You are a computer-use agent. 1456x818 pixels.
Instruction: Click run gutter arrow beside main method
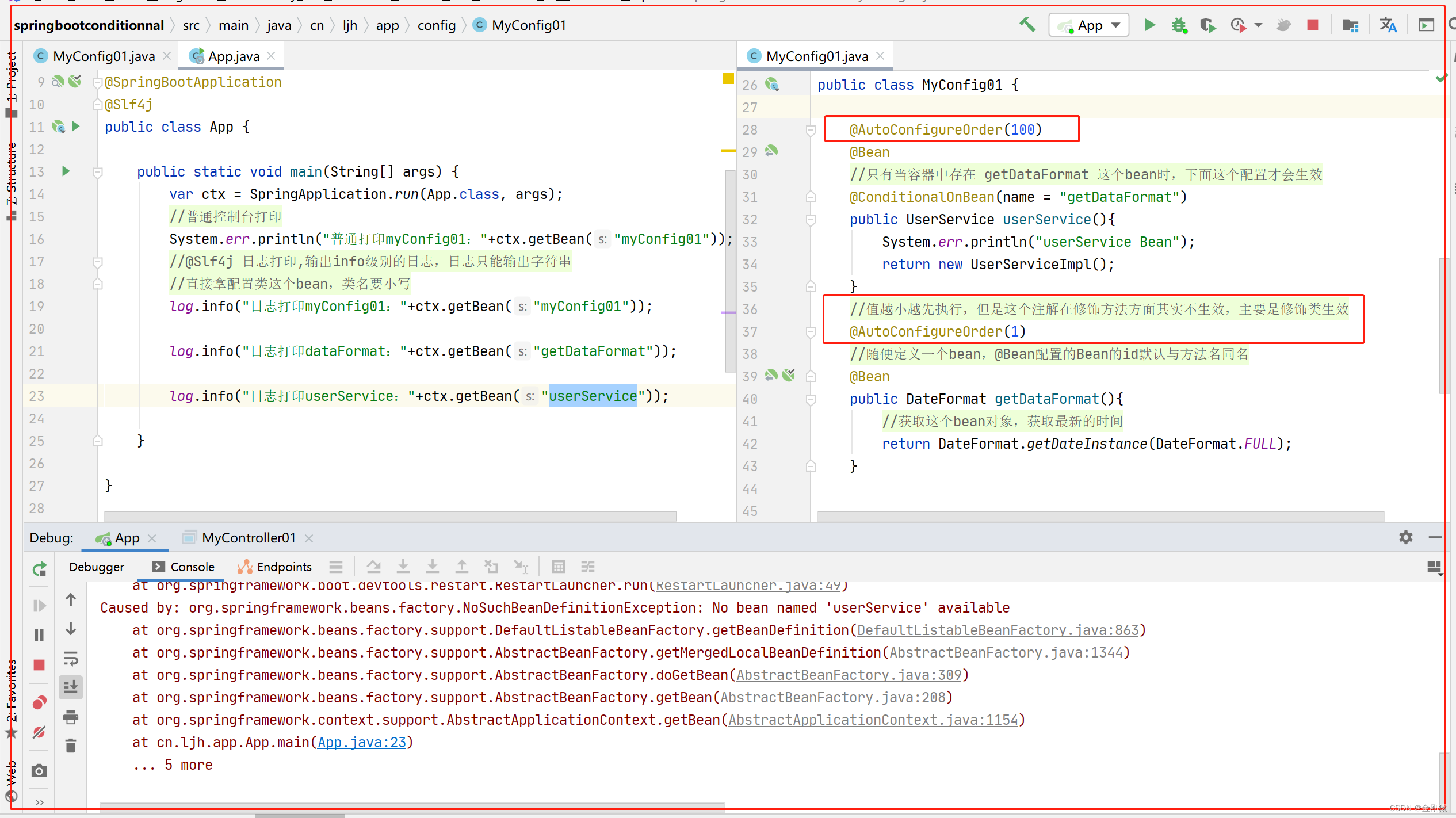coord(66,171)
